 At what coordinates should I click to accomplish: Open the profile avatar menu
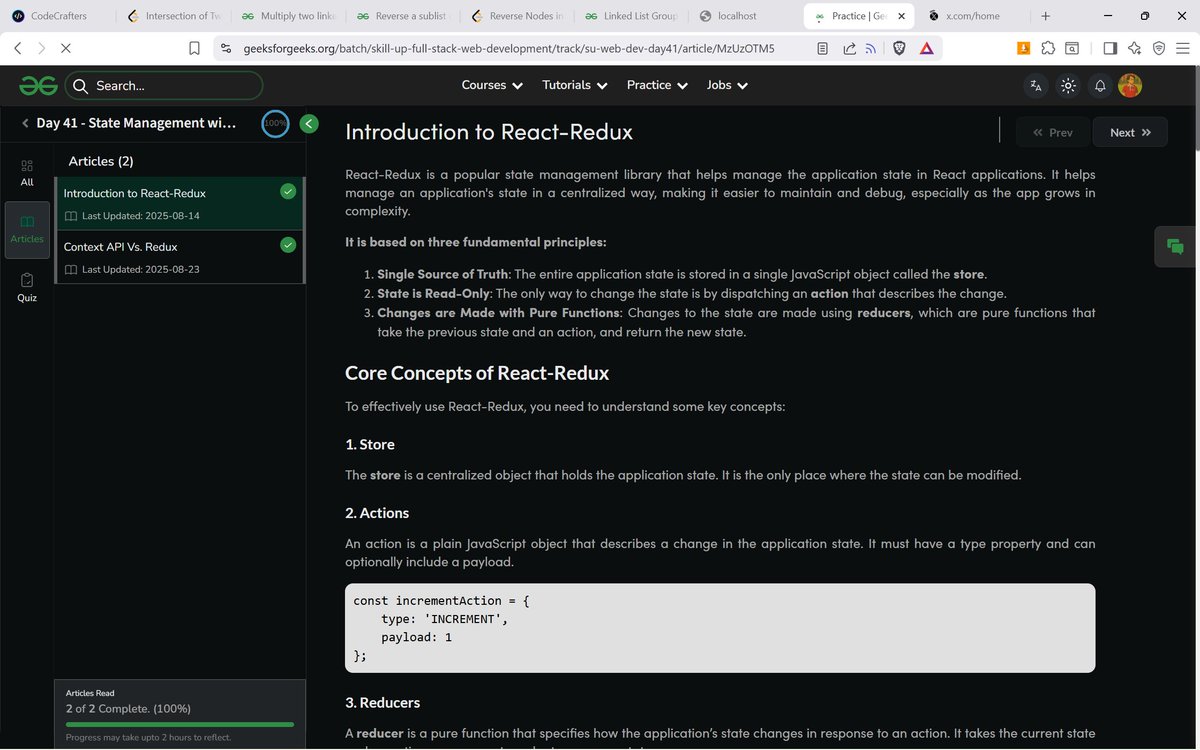point(1130,86)
